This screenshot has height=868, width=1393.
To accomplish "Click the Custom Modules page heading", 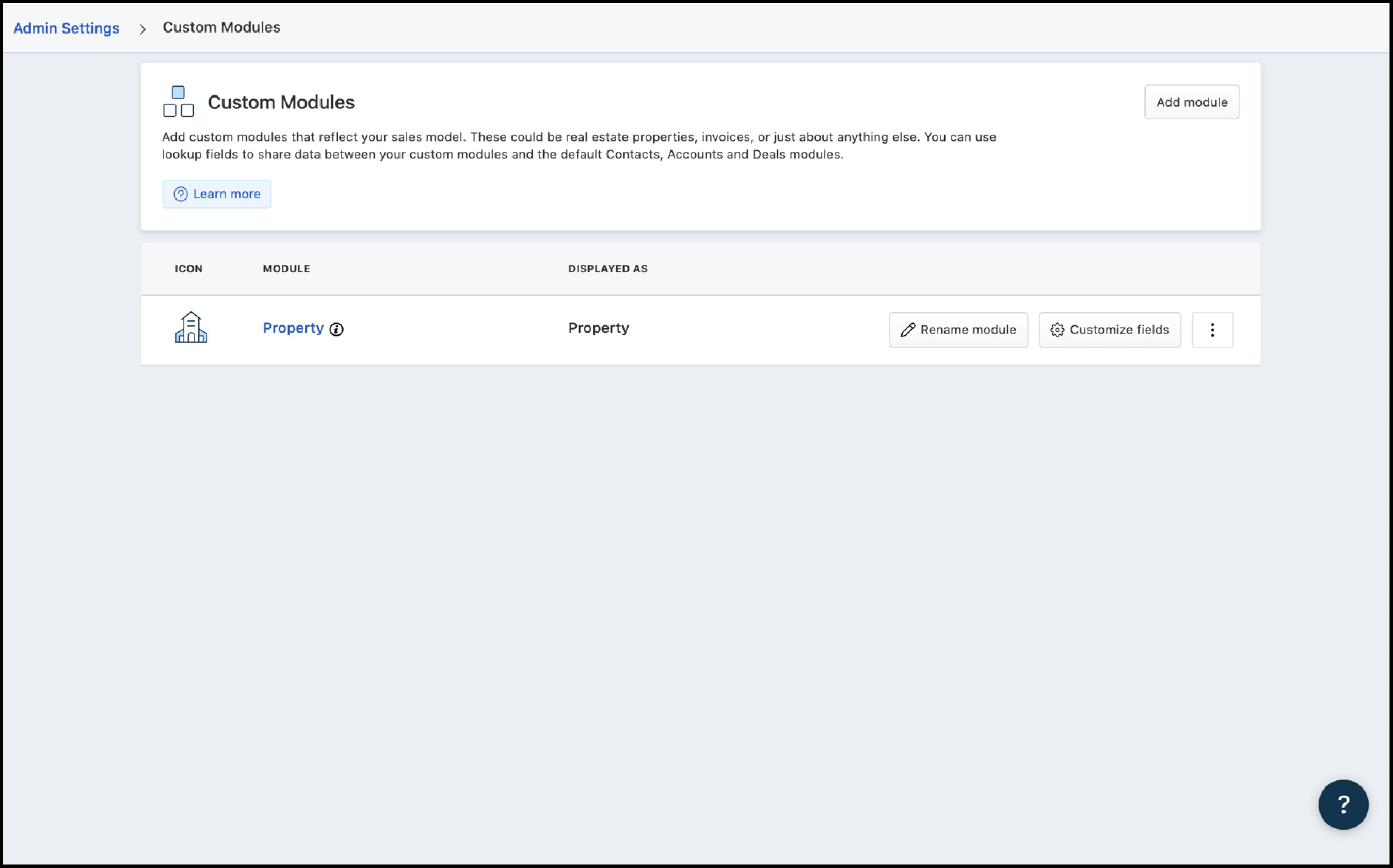I will 281,102.
